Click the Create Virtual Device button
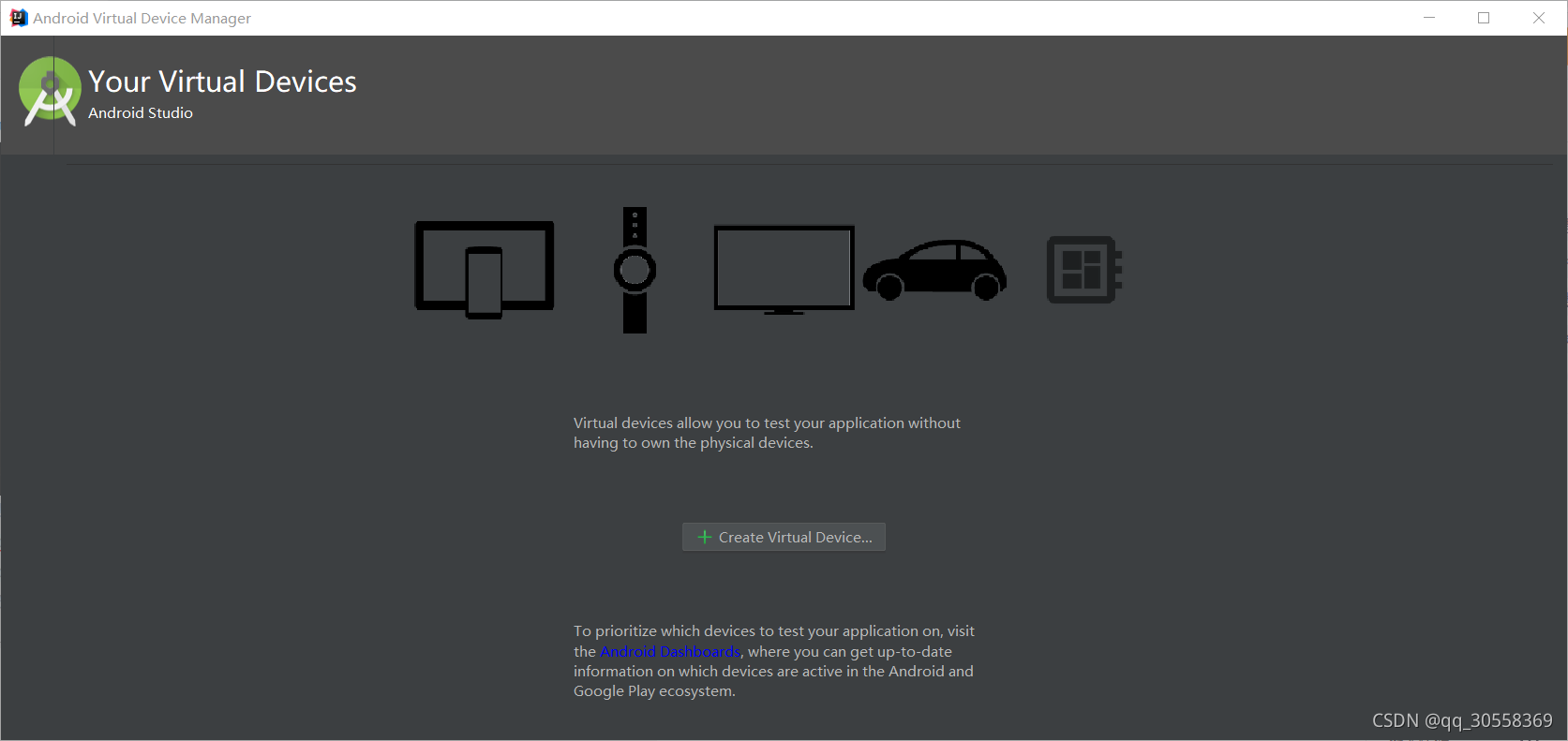The width and height of the screenshot is (1568, 741). 784,537
